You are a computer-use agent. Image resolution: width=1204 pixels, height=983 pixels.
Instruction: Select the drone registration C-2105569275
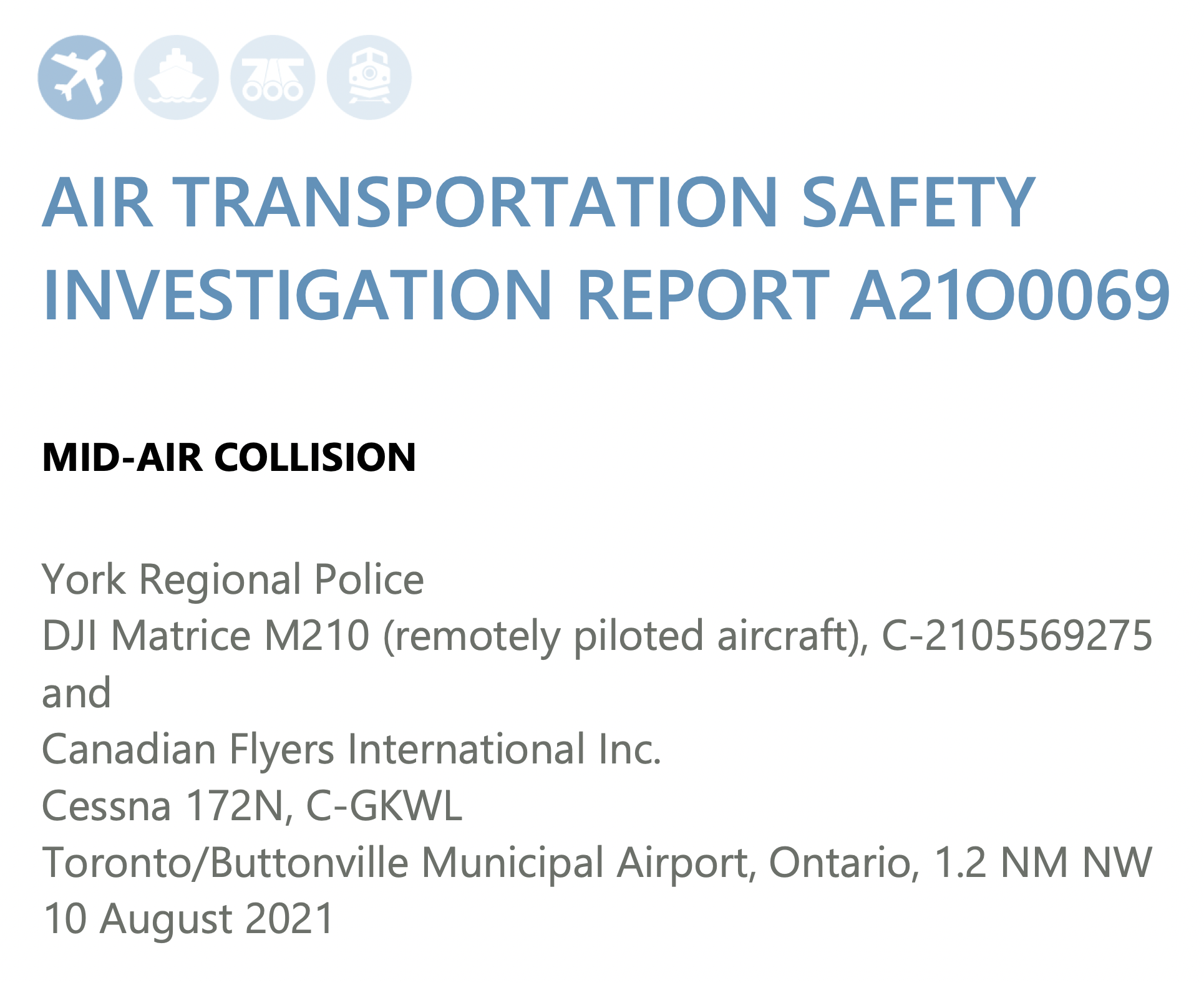[1016, 636]
